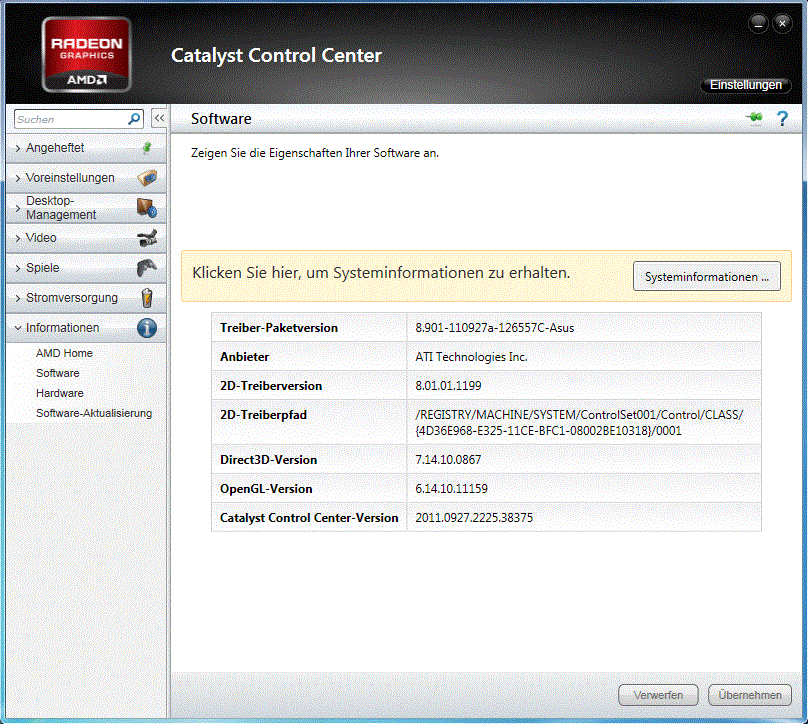This screenshot has height=724, width=808.
Task: Click the Direct3D-Version value 7.14.10.0867
Action: point(448,460)
